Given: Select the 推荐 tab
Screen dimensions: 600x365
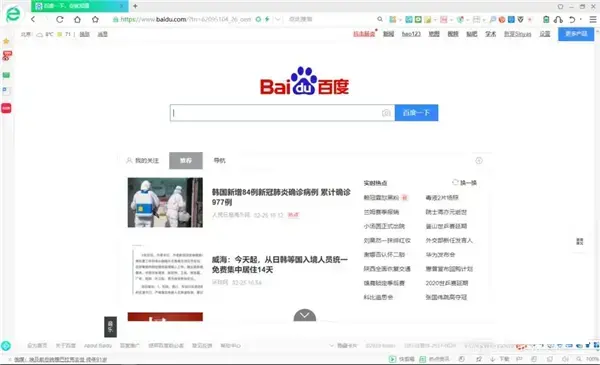Looking at the screenshot, I should point(186,161).
